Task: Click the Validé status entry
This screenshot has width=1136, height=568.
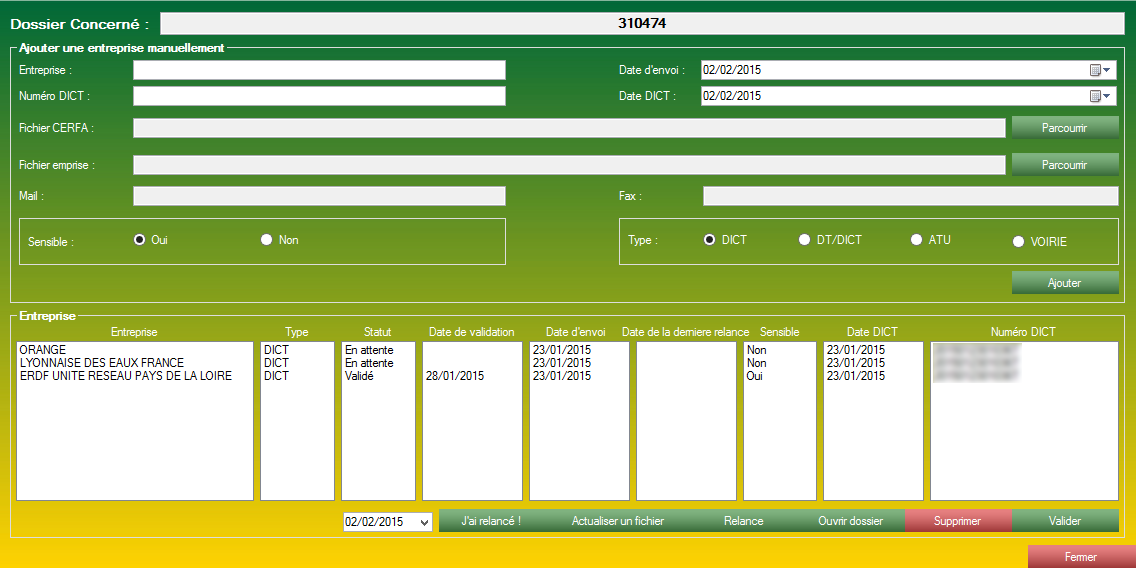Action: [x=359, y=375]
